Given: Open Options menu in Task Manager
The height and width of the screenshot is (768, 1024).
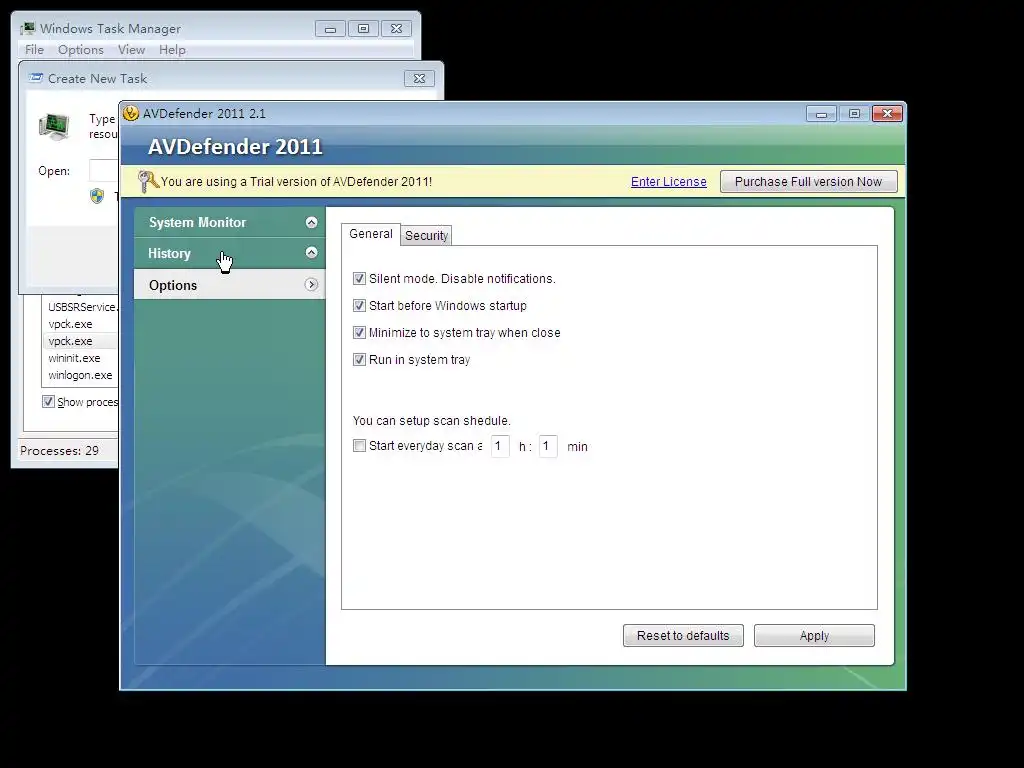Looking at the screenshot, I should pos(80,50).
